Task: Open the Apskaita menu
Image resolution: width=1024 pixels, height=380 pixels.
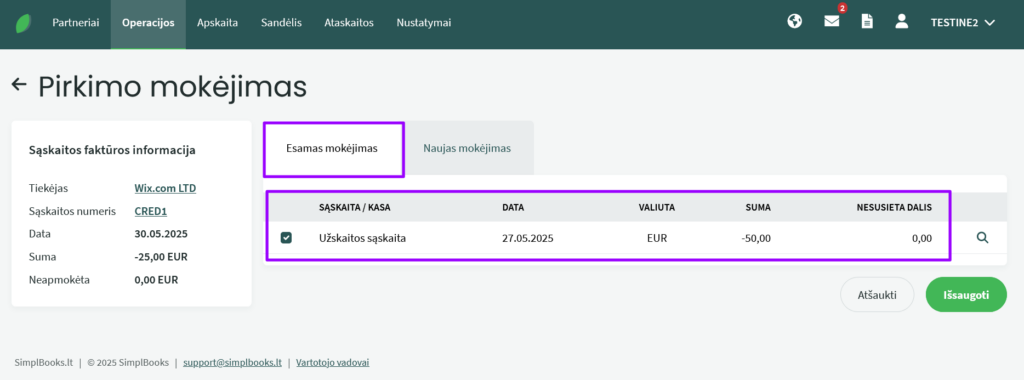Action: pos(217,23)
